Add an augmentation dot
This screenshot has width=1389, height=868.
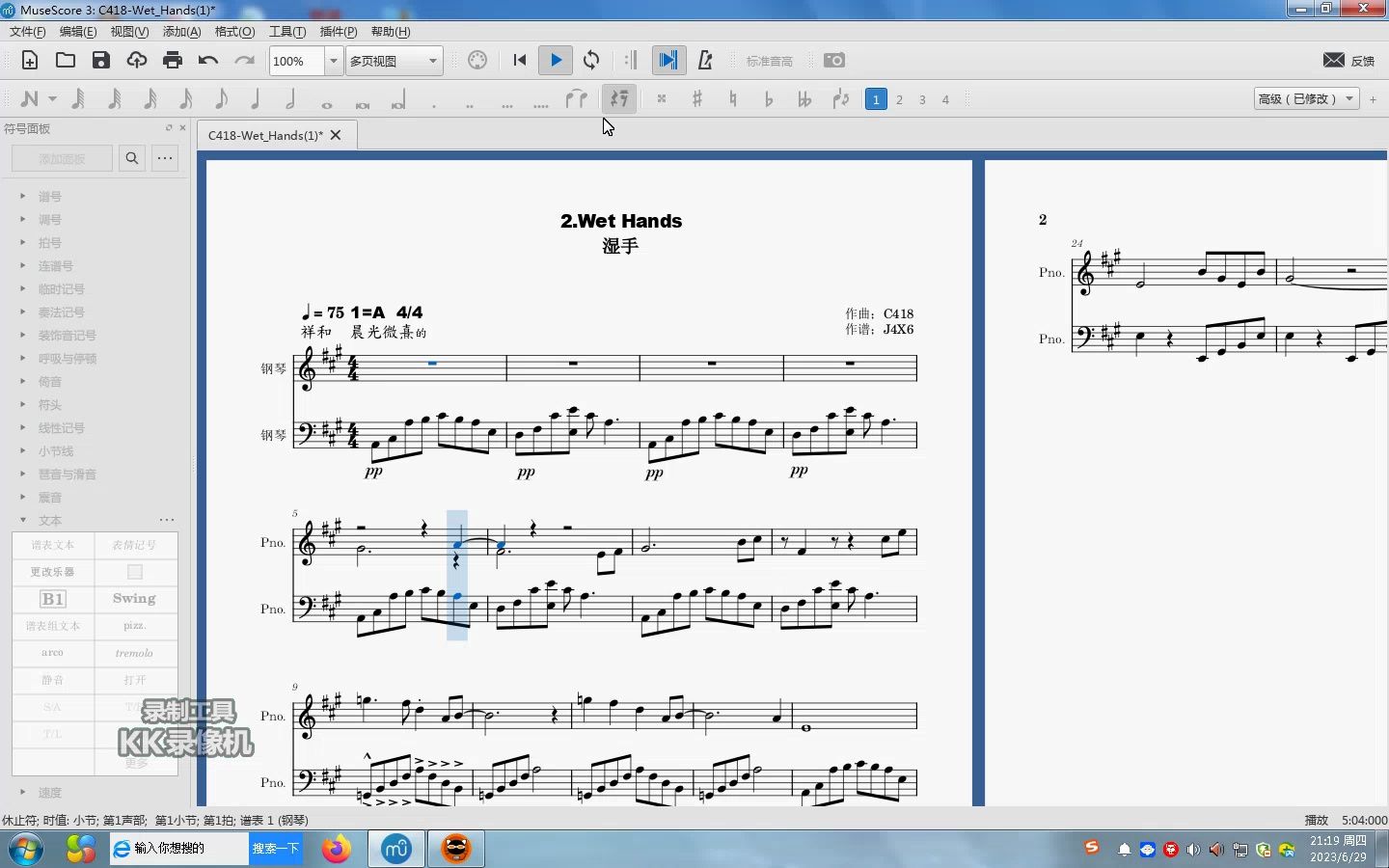[434, 103]
